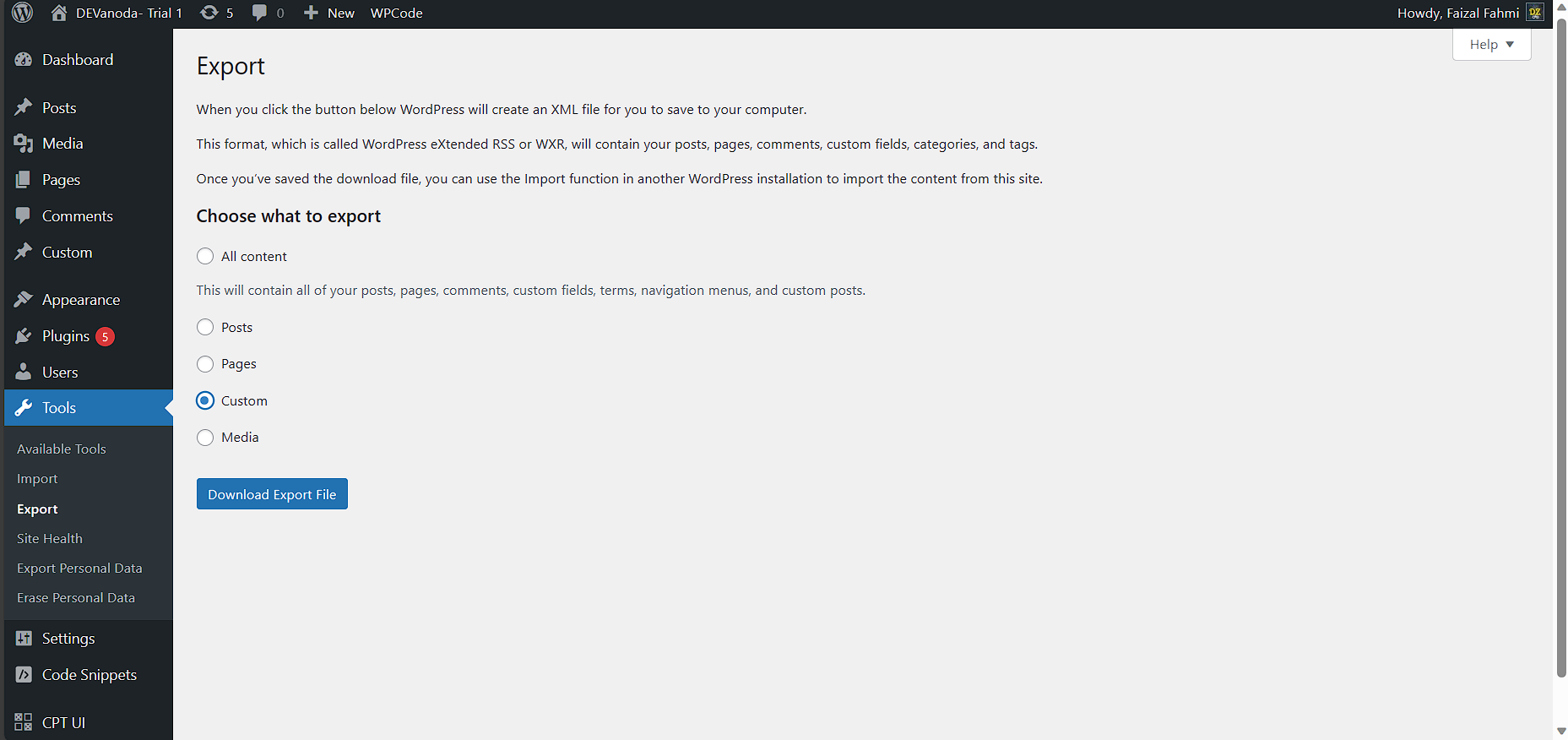
Task: Select the All content radio button
Action: coord(205,256)
